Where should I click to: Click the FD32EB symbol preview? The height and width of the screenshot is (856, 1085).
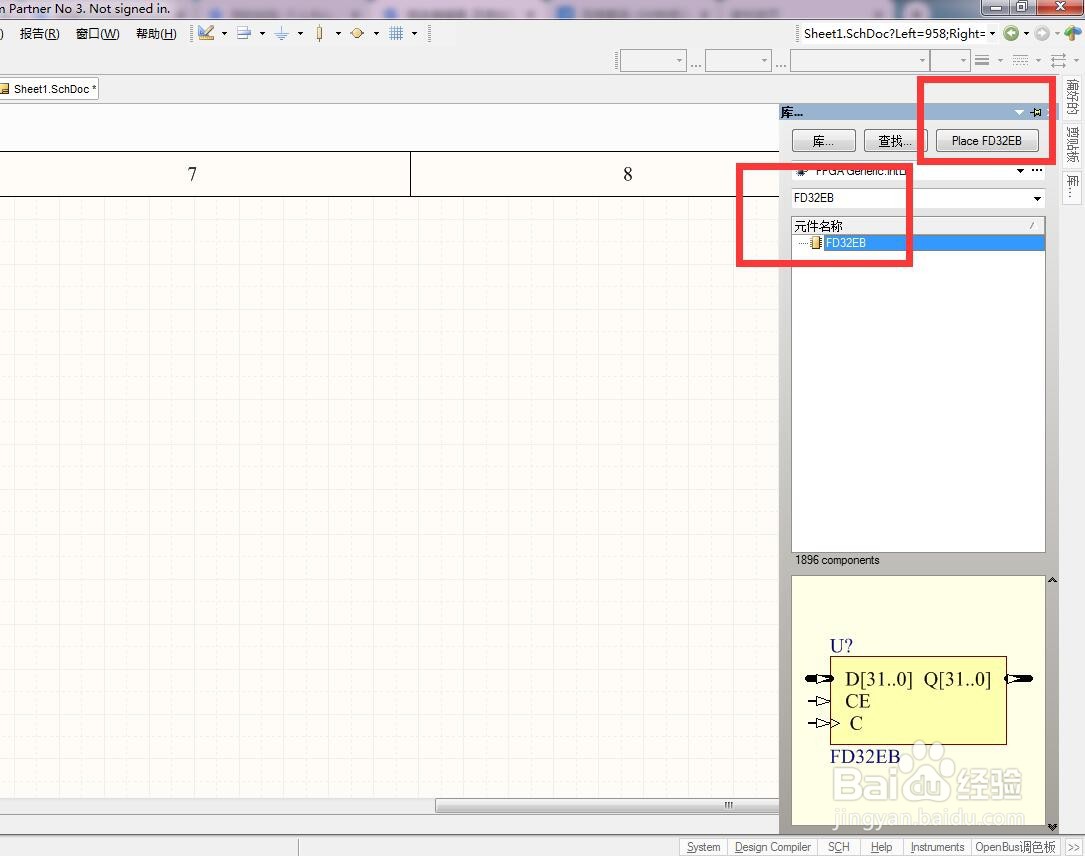coord(918,701)
